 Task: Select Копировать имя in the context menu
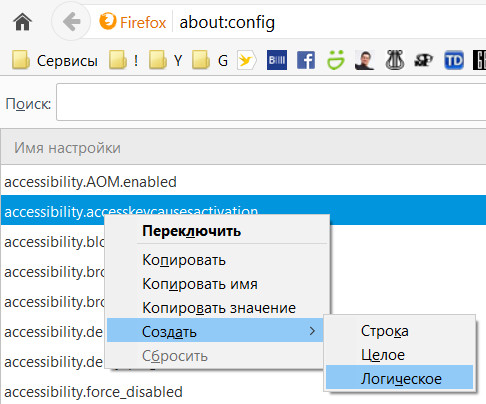tap(200, 284)
